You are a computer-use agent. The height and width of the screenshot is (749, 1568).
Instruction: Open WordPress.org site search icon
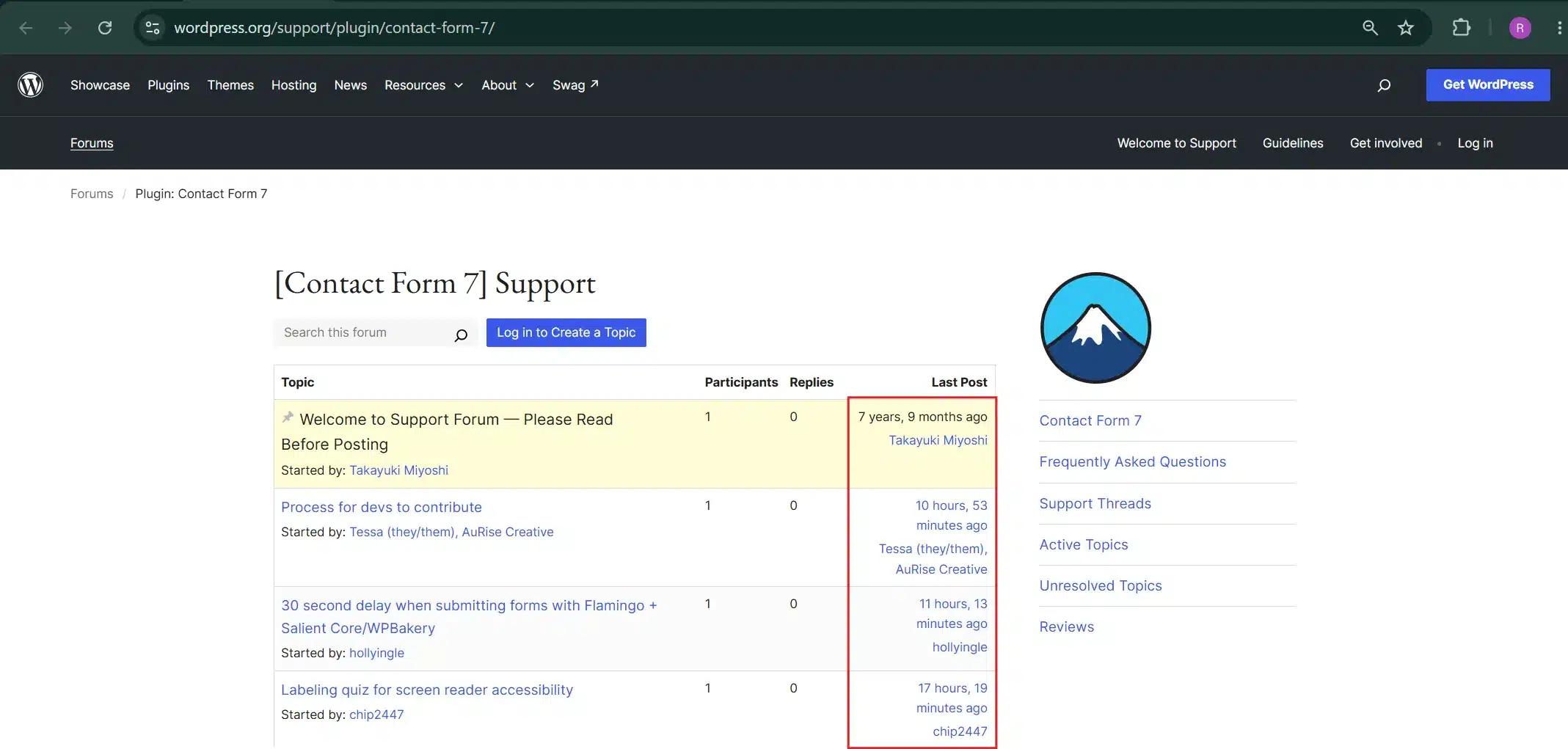tap(1384, 85)
